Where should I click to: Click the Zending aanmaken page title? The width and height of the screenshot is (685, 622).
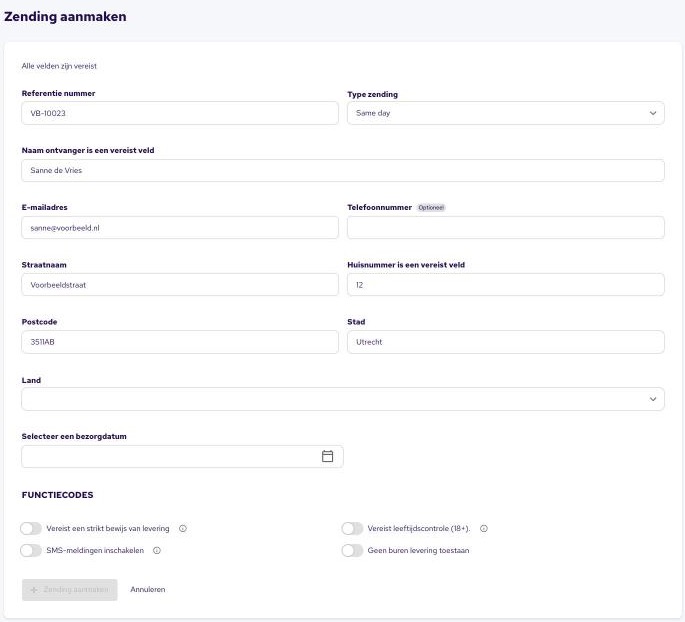pos(65,17)
